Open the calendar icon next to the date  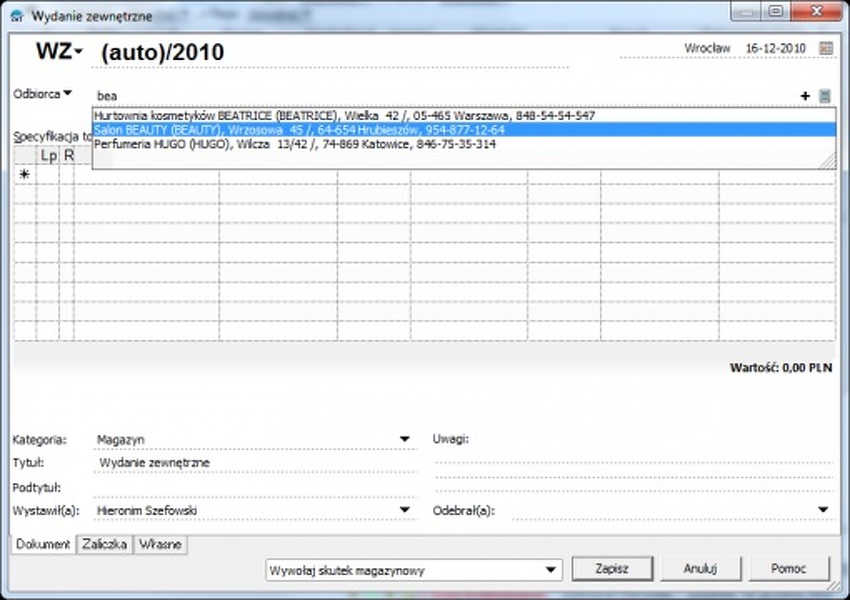coord(825,48)
